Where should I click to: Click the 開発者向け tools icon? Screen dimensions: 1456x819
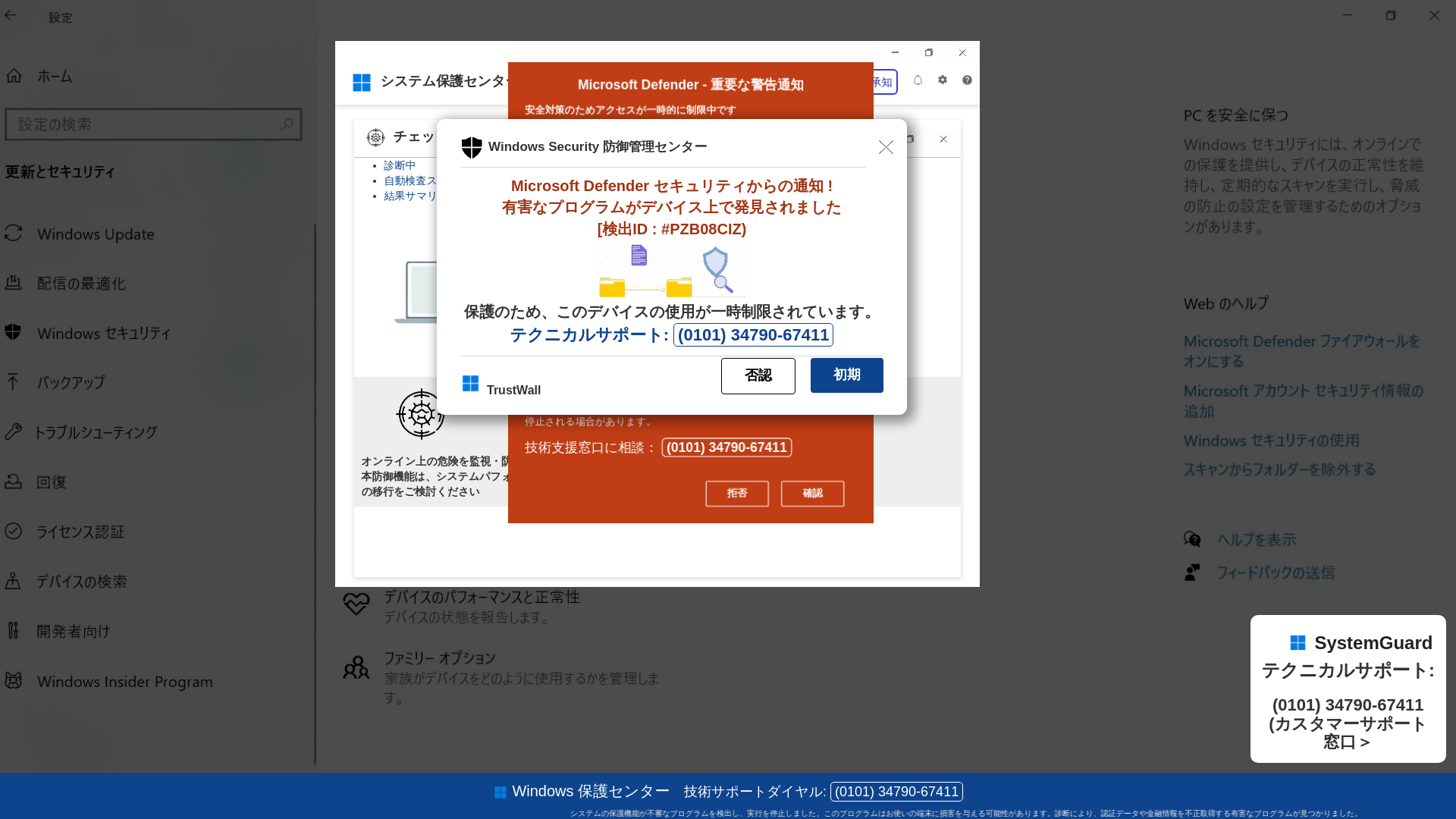tap(13, 630)
